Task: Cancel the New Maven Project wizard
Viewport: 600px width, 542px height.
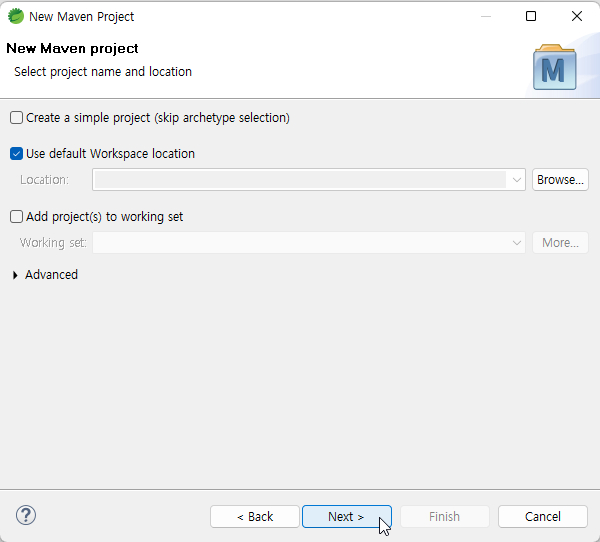Action: (543, 516)
